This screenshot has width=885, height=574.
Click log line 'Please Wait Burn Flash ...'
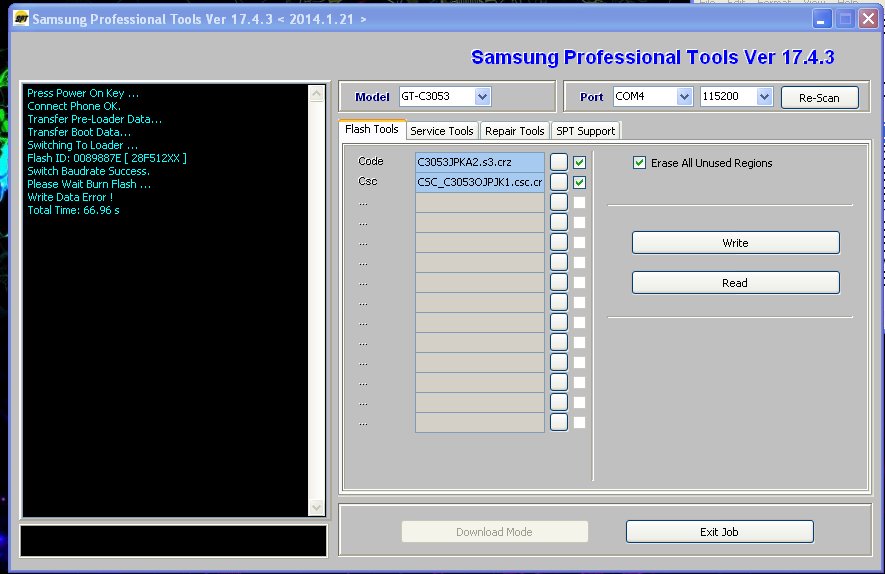coord(89,184)
